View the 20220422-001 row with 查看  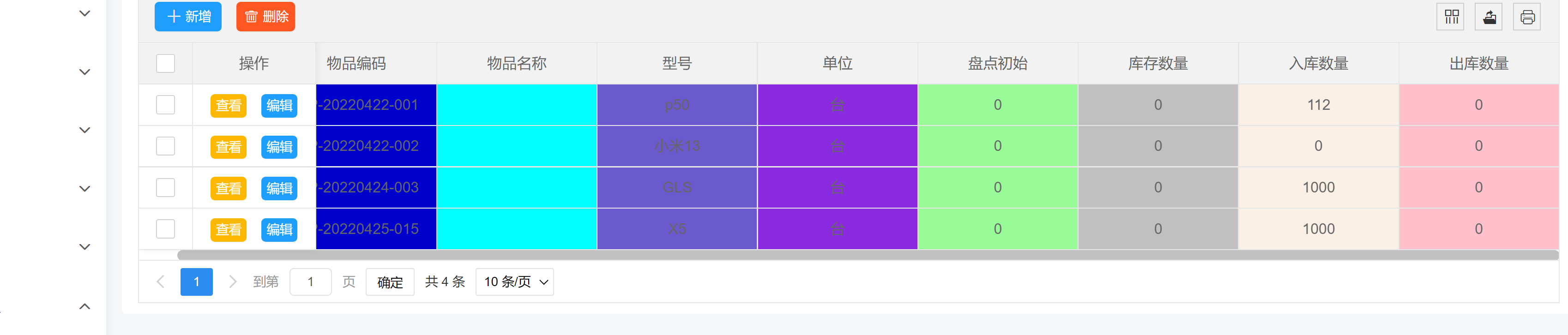[x=228, y=105]
